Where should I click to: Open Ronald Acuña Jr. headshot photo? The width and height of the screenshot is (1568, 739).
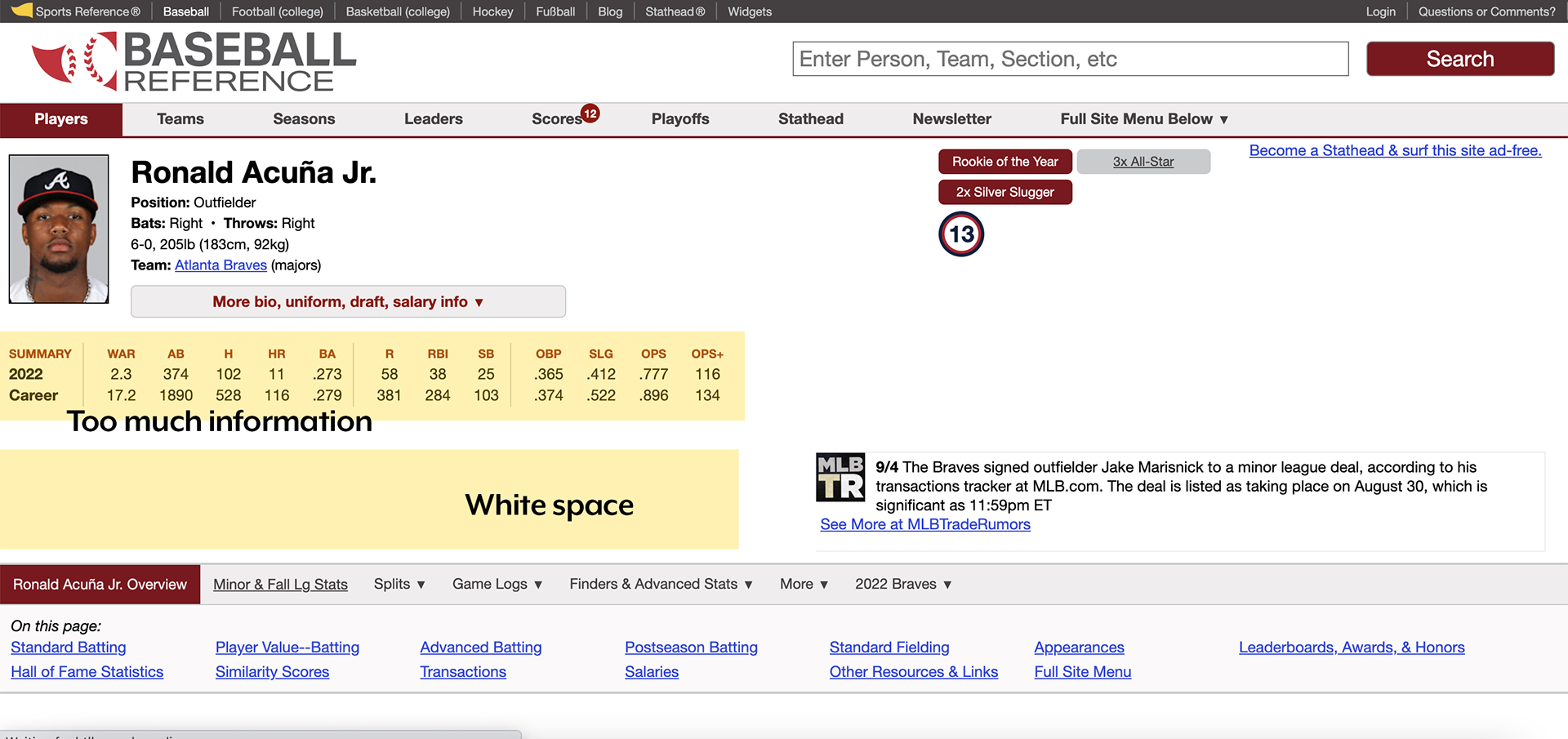59,229
